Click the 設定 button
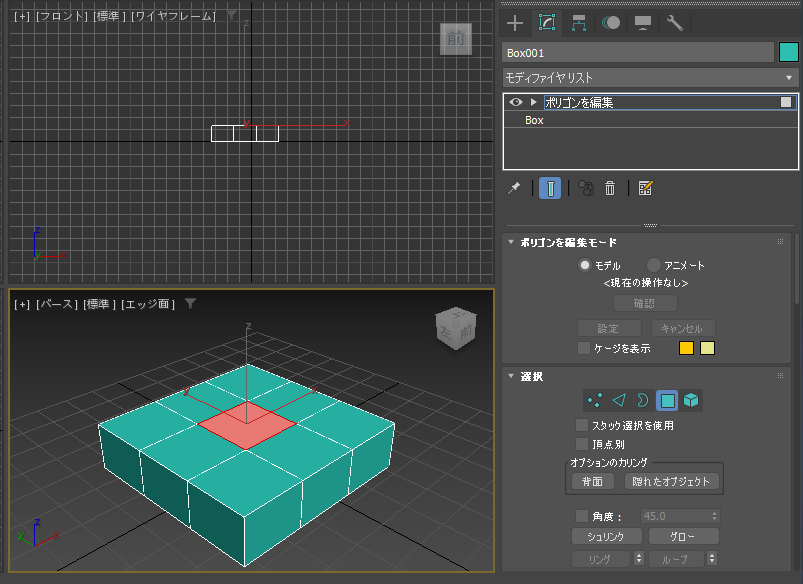Image resolution: width=803 pixels, height=584 pixels. coord(608,328)
